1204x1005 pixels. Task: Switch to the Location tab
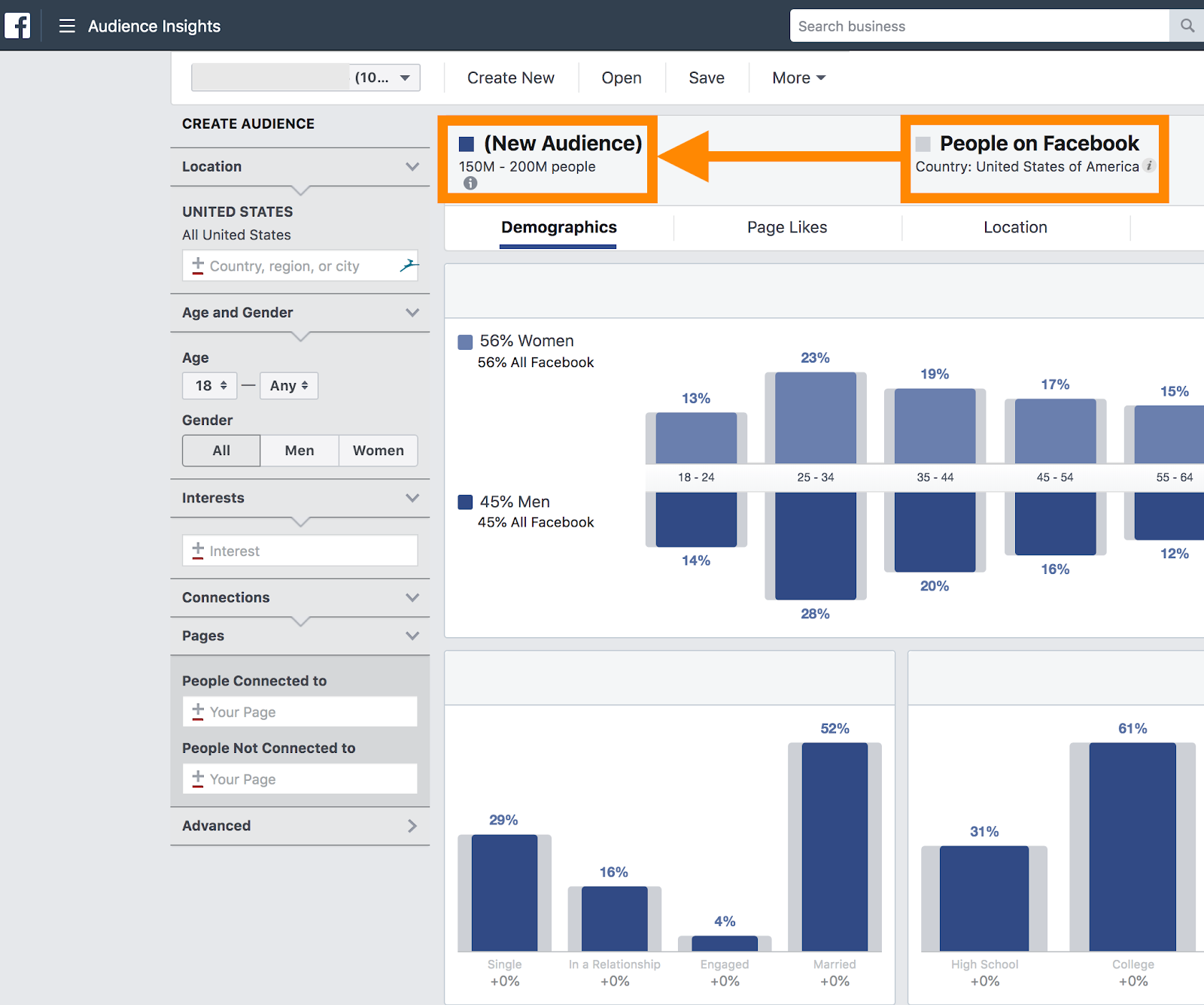tap(1015, 227)
